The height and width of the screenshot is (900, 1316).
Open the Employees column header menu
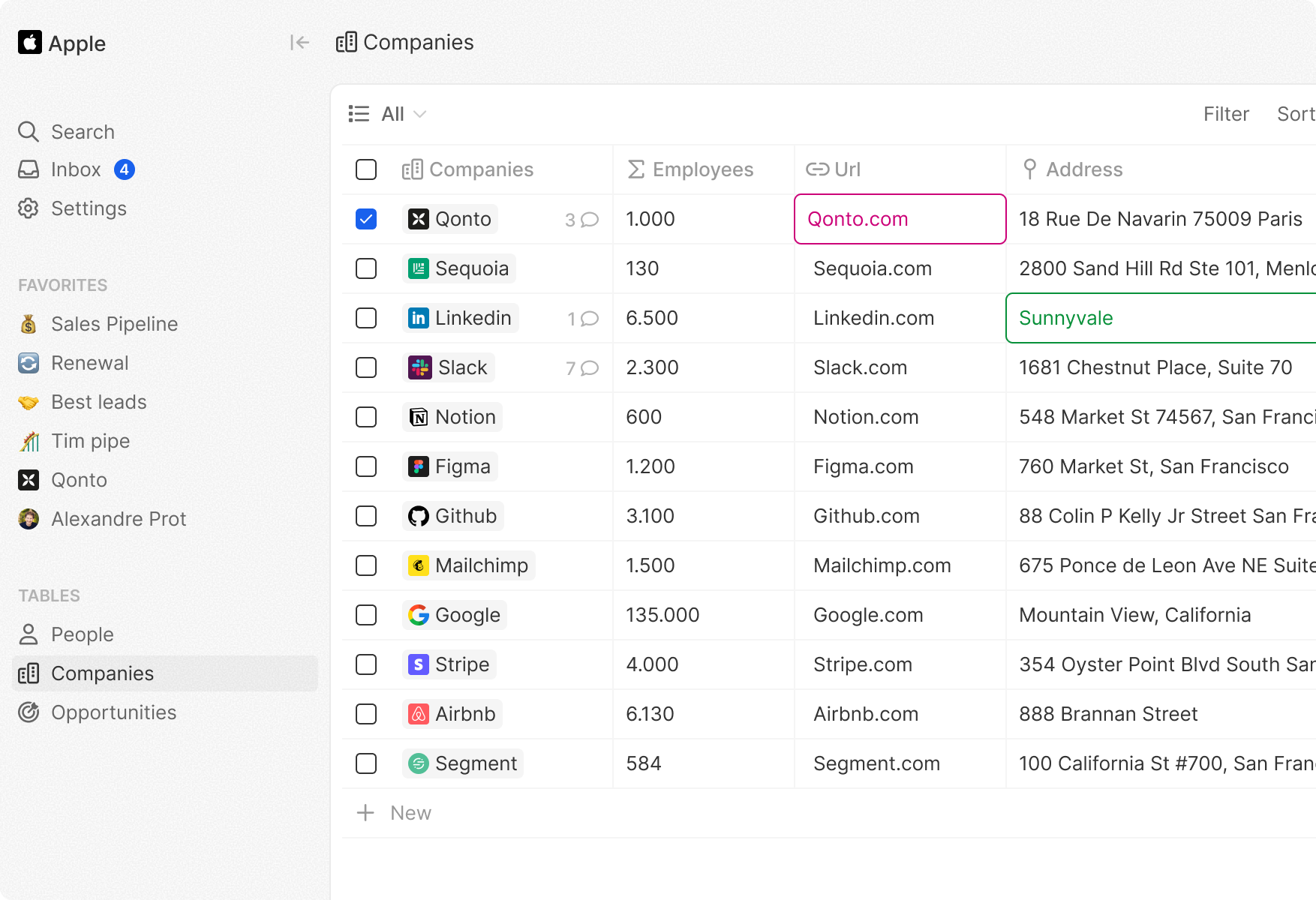(x=702, y=169)
